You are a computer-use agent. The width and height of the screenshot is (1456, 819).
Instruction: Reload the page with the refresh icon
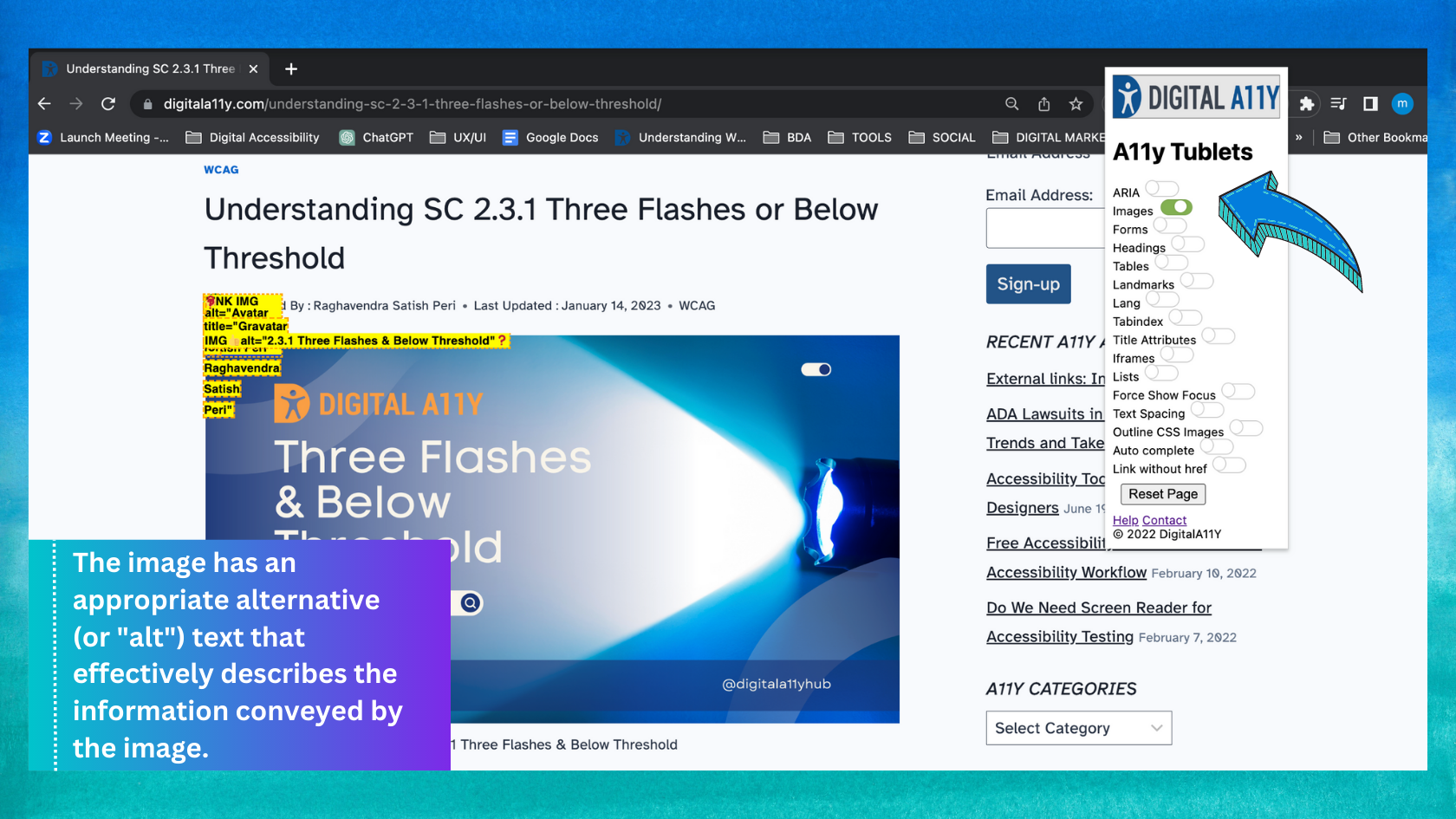pos(108,104)
